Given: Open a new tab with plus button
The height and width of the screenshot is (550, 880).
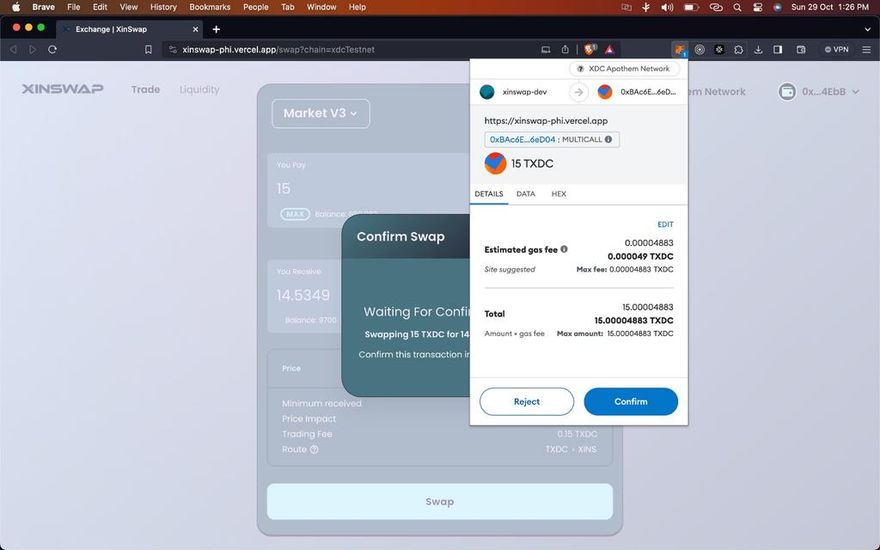Looking at the screenshot, I should coord(216,29).
